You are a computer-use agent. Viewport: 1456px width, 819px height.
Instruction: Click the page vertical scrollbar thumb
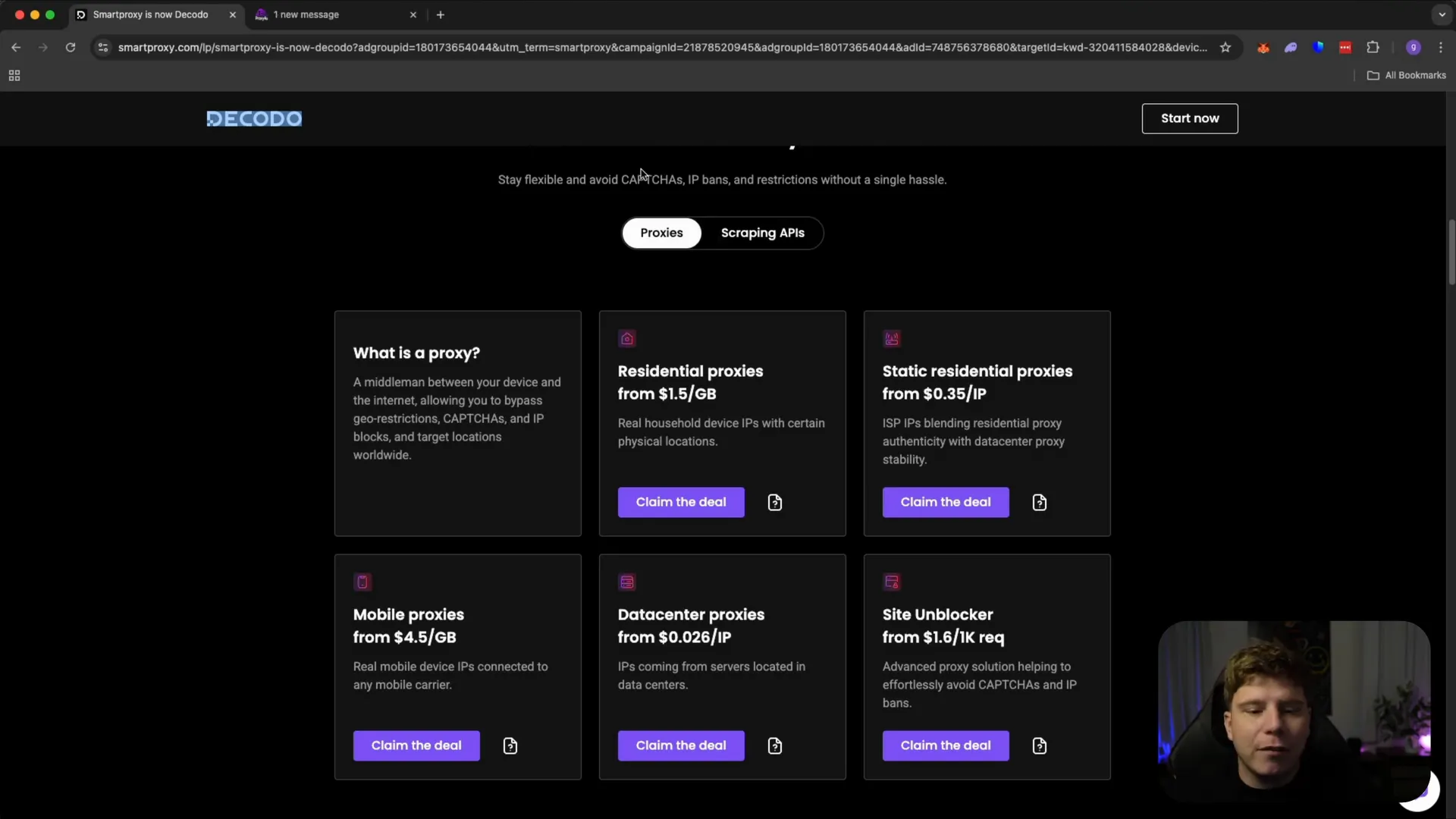click(1451, 252)
